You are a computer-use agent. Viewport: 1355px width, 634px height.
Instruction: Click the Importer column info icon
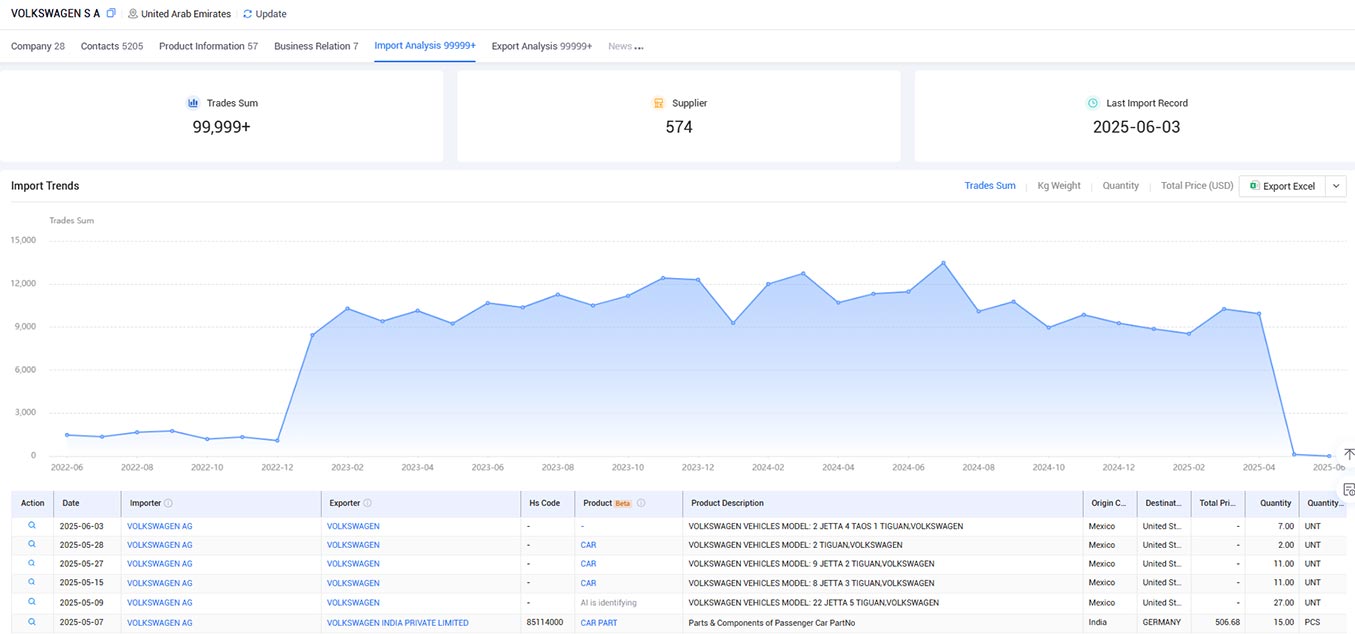(x=168, y=503)
